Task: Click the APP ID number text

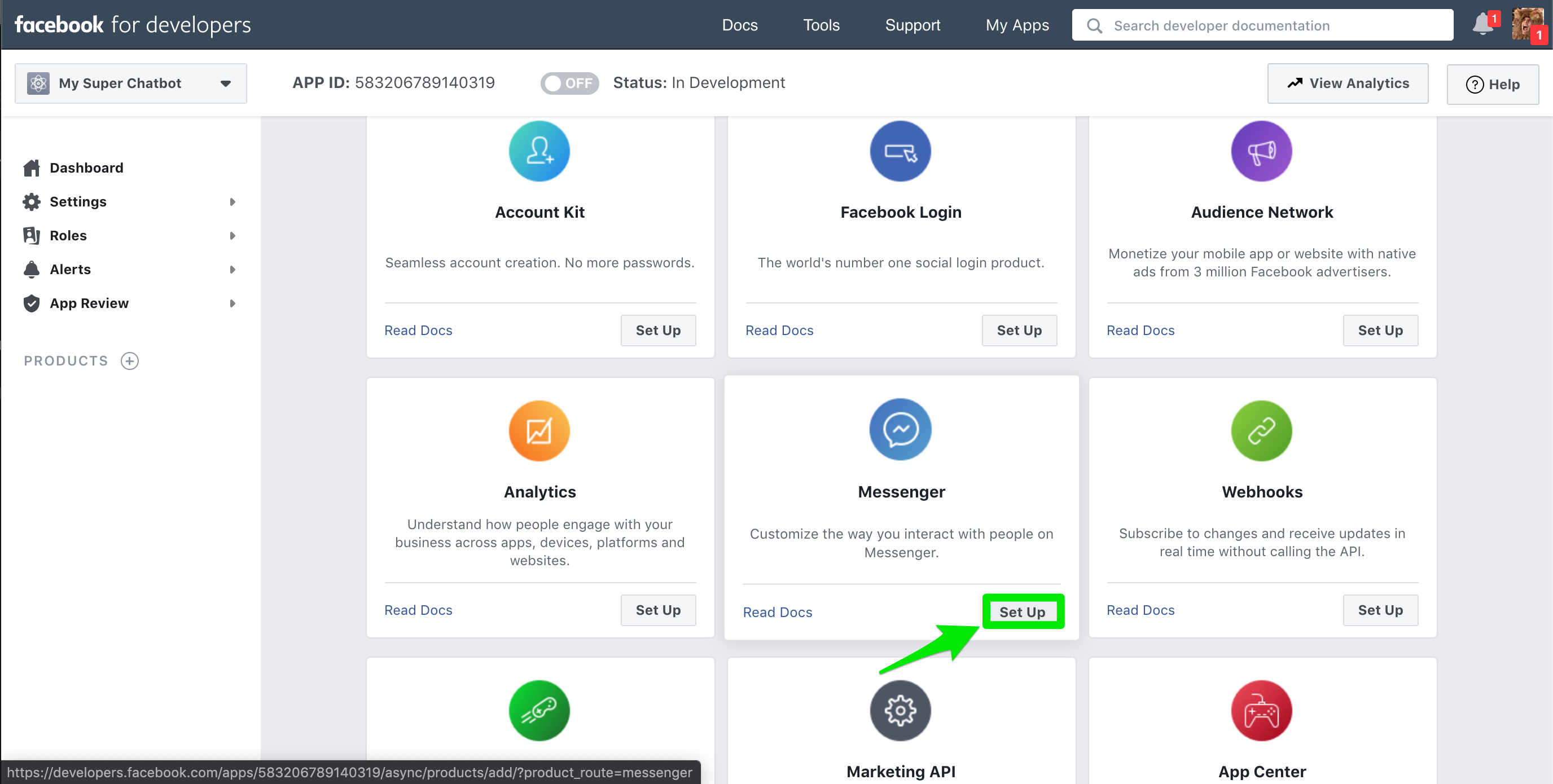Action: point(424,82)
